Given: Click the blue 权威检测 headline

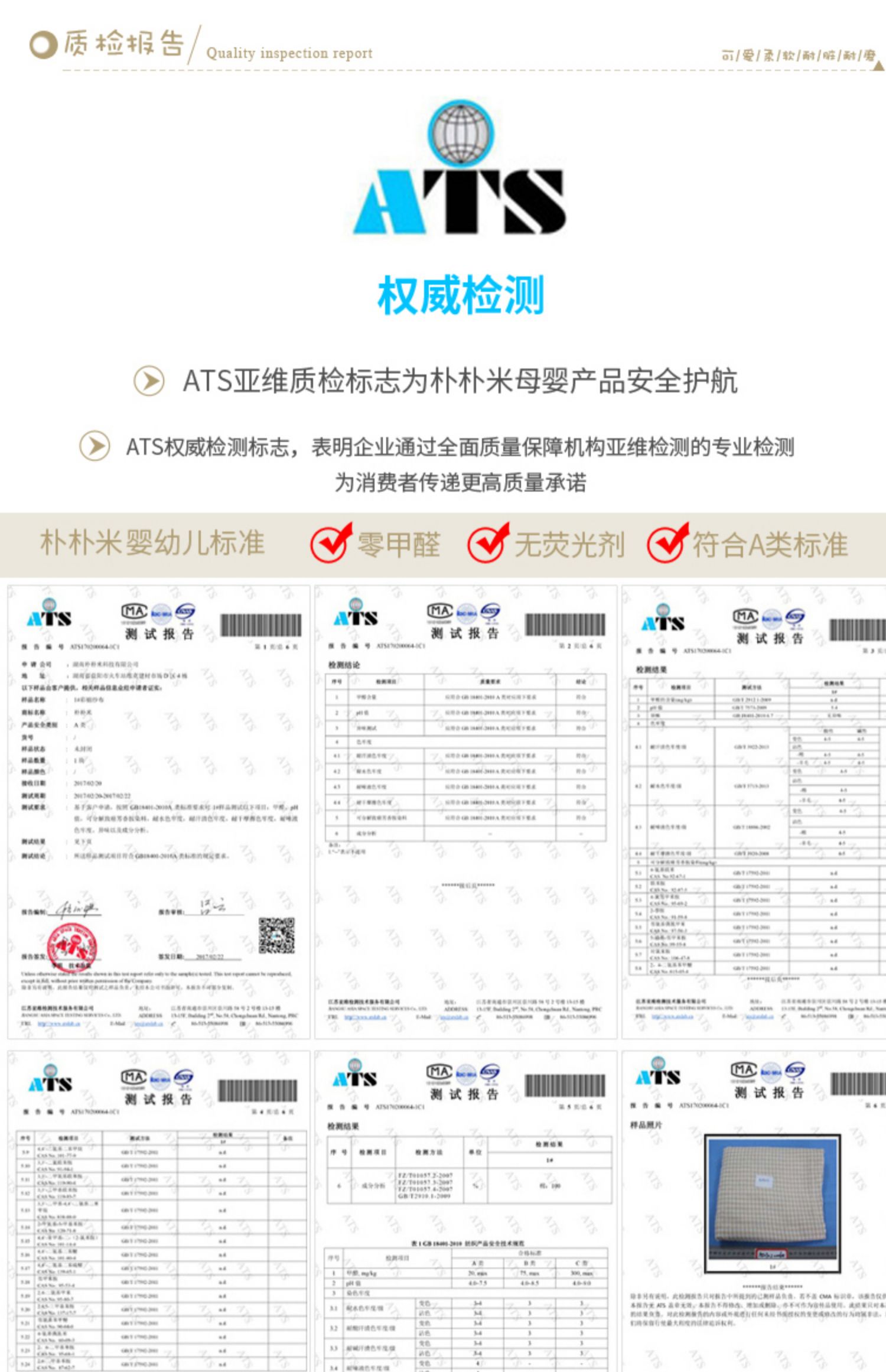Looking at the screenshot, I should (461, 295).
